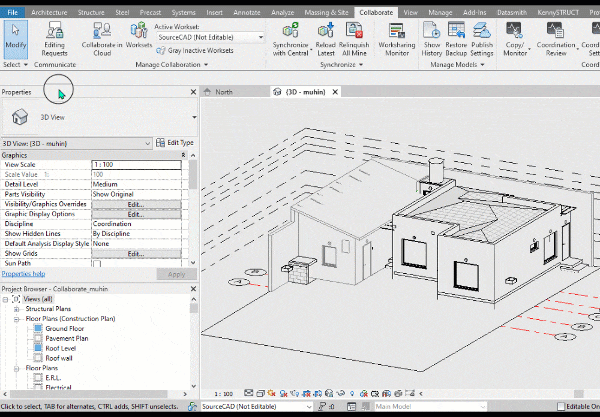The width and height of the screenshot is (600, 417).
Task: Switch to the Annotate ribbon tab
Action: [247, 12]
